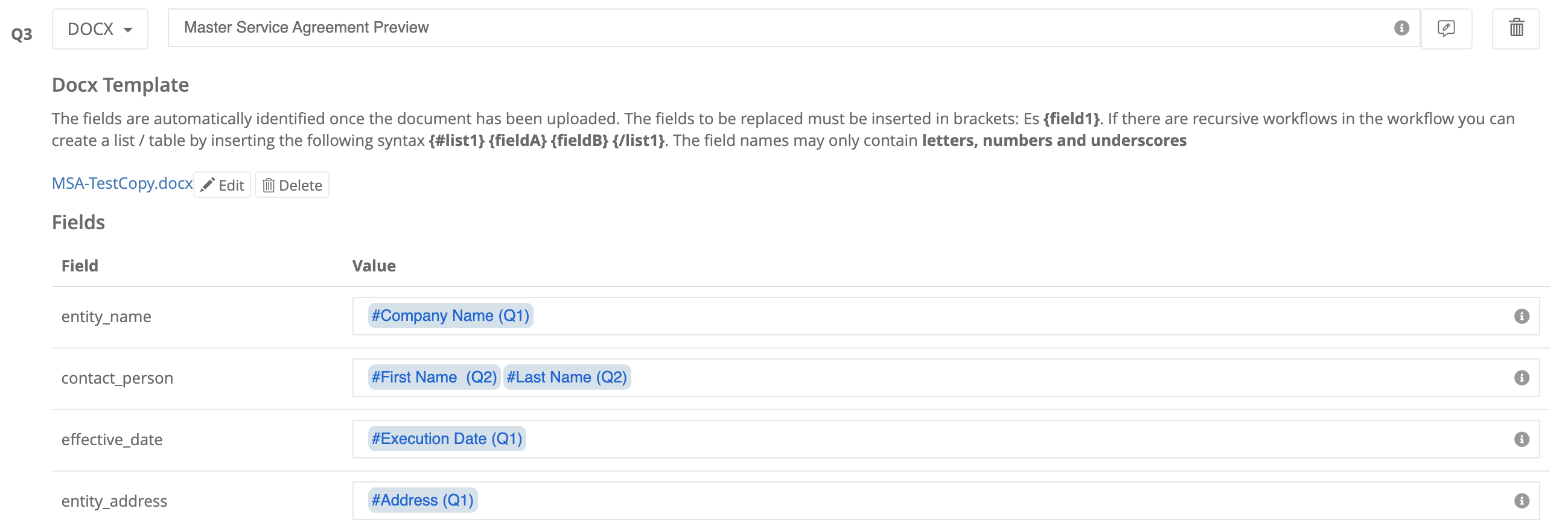Click the Edit pencil icon next to MSA-TestCopy.docx
Screen dimensions: 1568x526
(x=222, y=184)
